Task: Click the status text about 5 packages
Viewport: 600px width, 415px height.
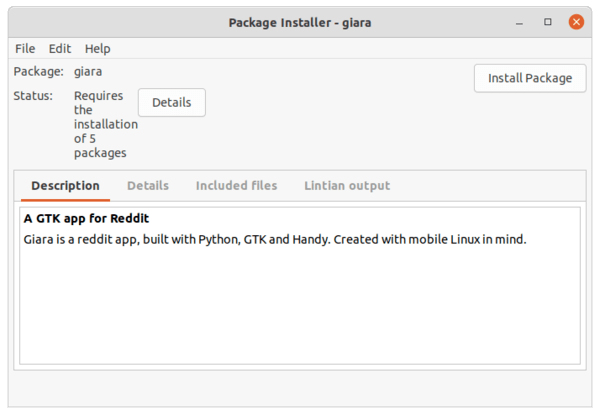Action: (106, 124)
